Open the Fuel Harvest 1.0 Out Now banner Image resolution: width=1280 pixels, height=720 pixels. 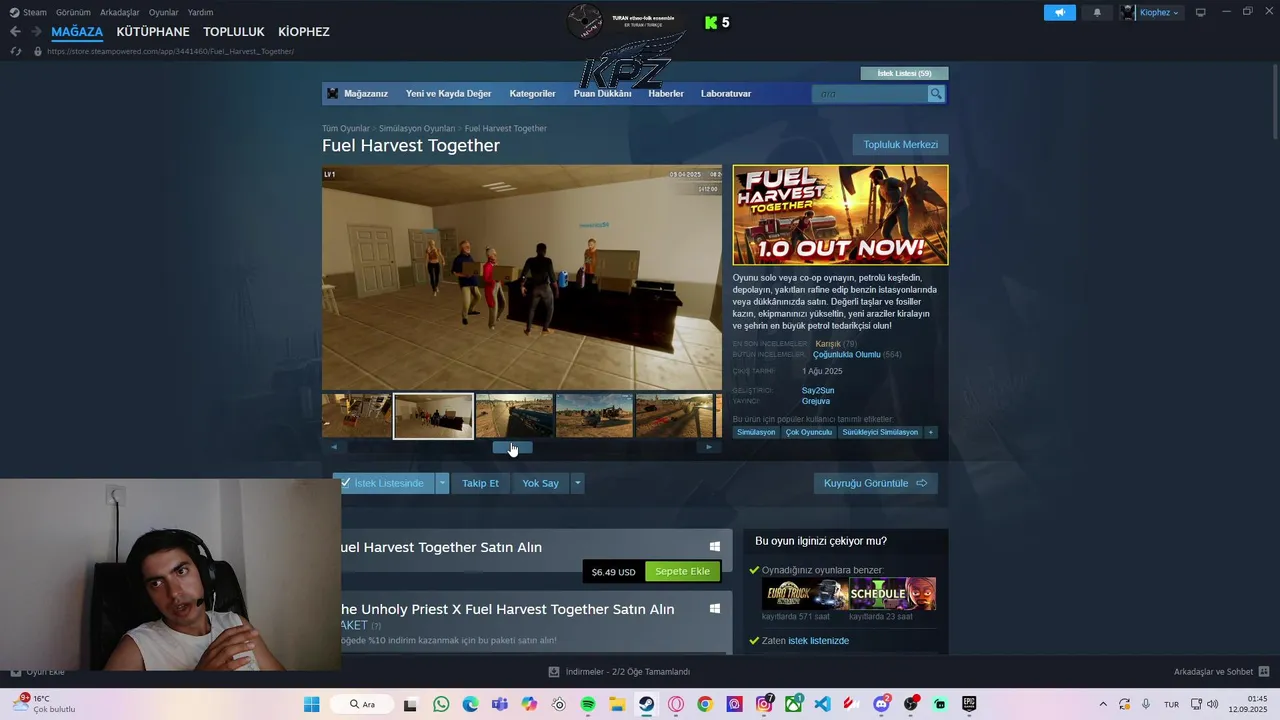coord(840,215)
